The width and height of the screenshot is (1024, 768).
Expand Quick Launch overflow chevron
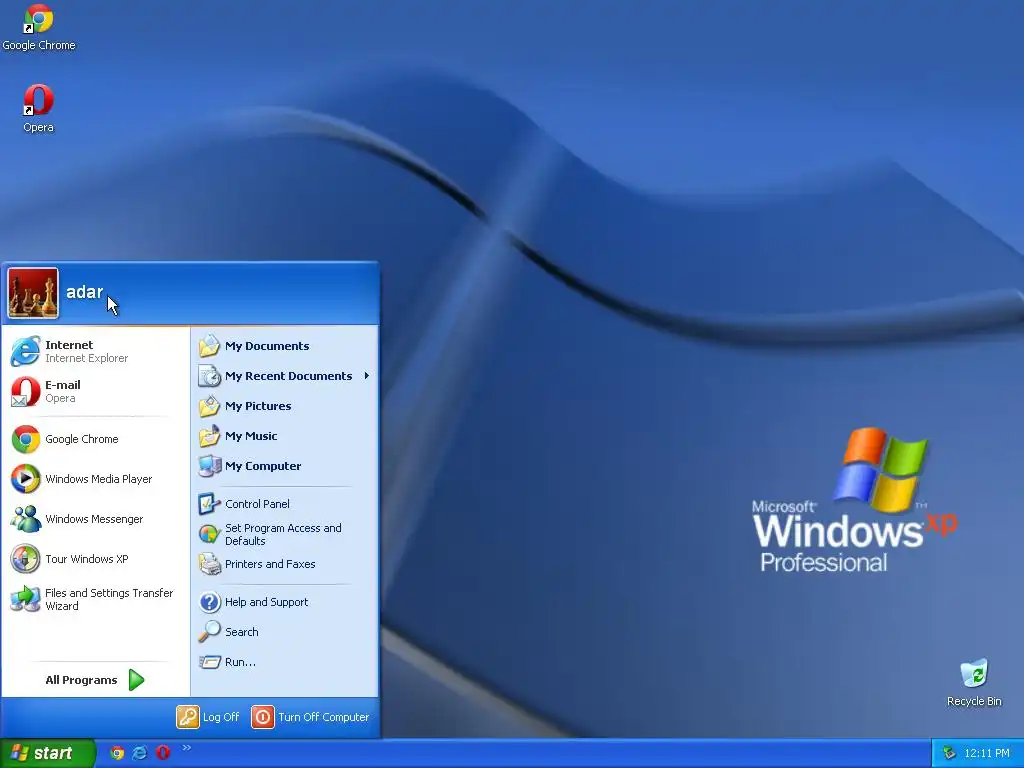(x=187, y=748)
